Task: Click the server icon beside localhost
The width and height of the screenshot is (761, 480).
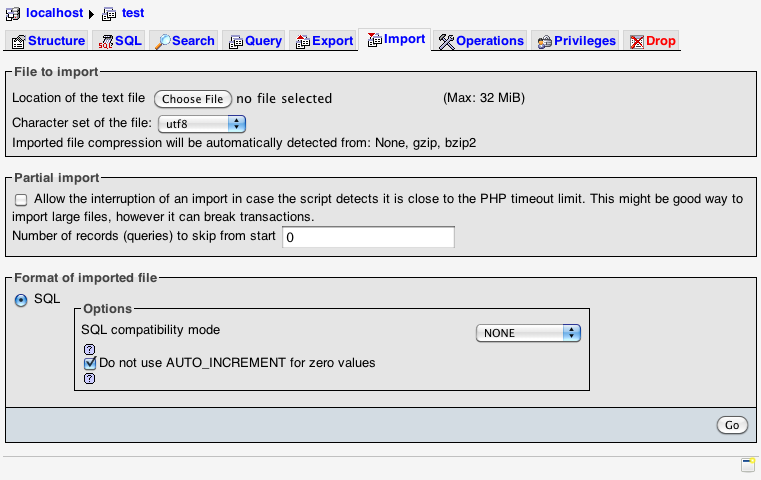Action: tap(14, 14)
